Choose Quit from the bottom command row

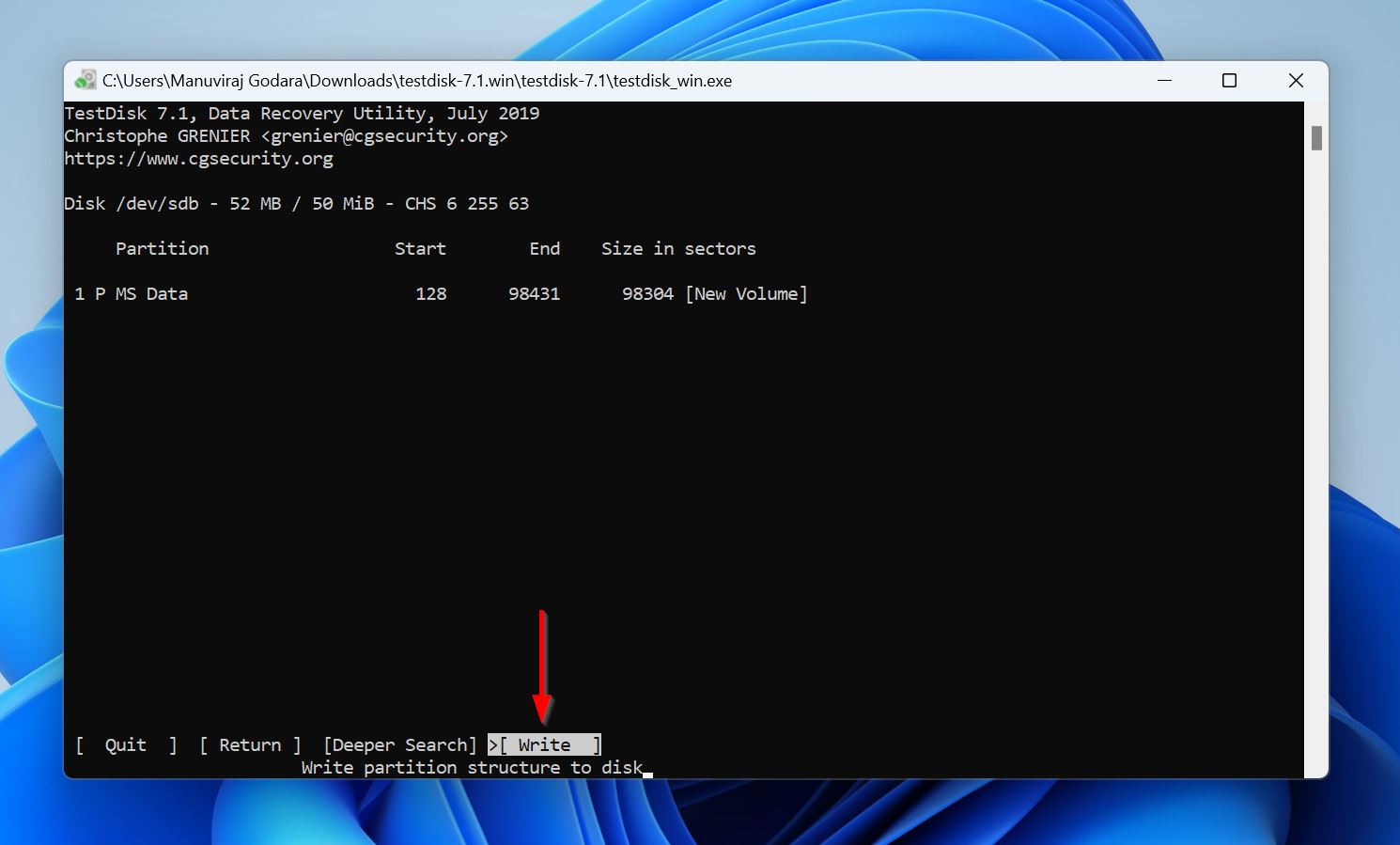[x=126, y=744]
